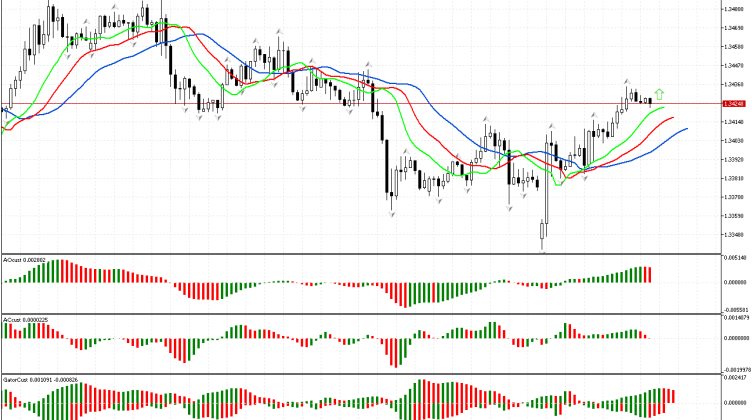Click the 1.34140 price on the scale
Image resolution: width=752 pixels, height=420 pixels.
point(735,121)
